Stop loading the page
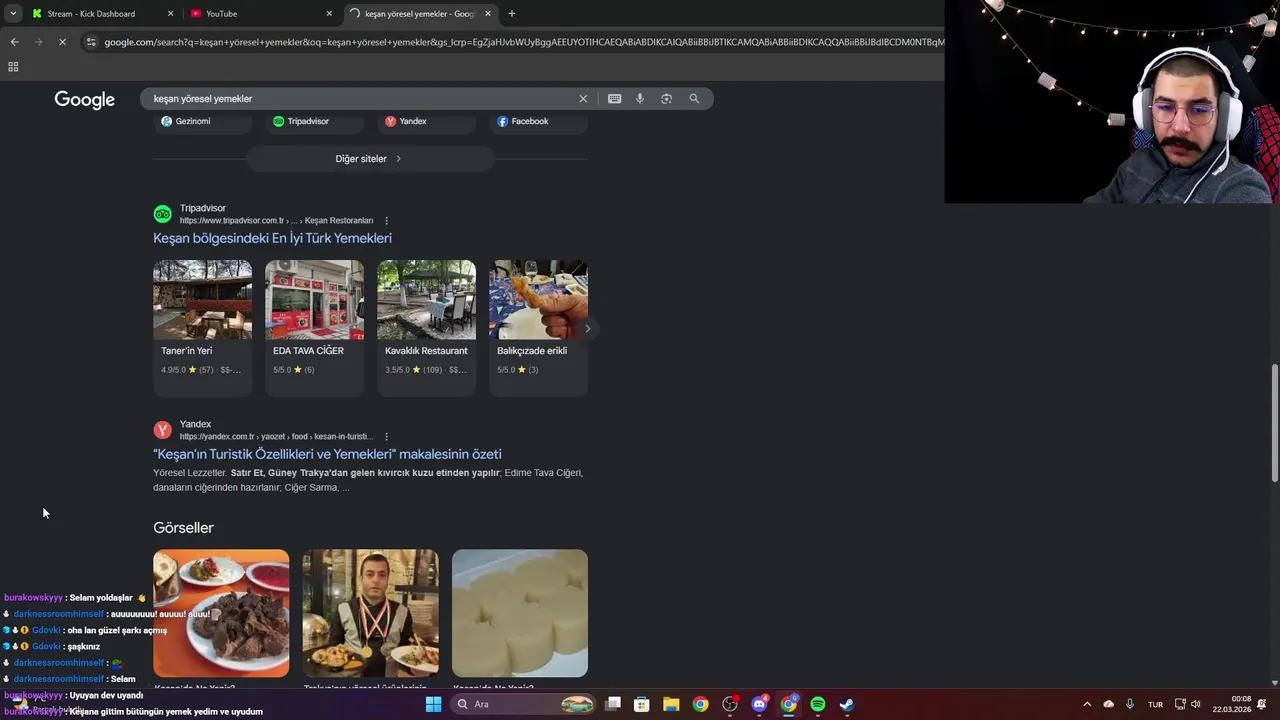 [62, 42]
